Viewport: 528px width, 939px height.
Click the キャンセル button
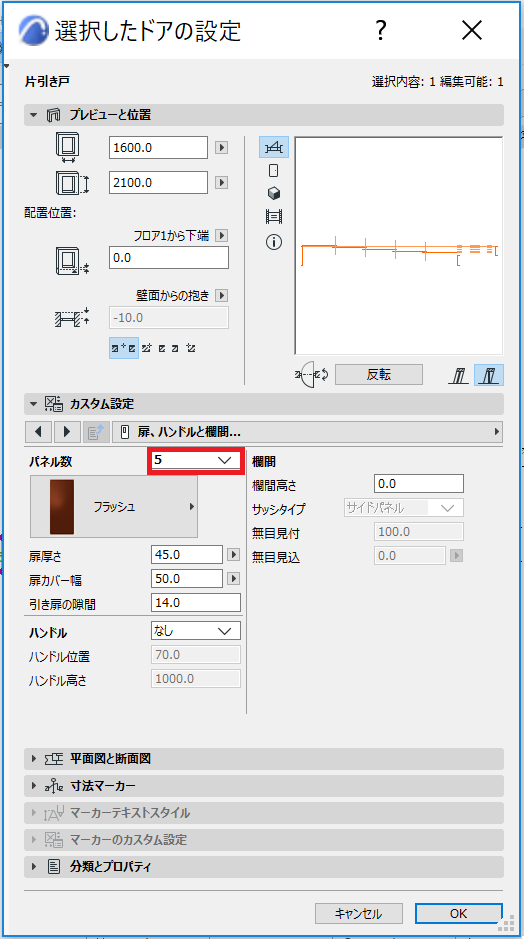pos(358,914)
